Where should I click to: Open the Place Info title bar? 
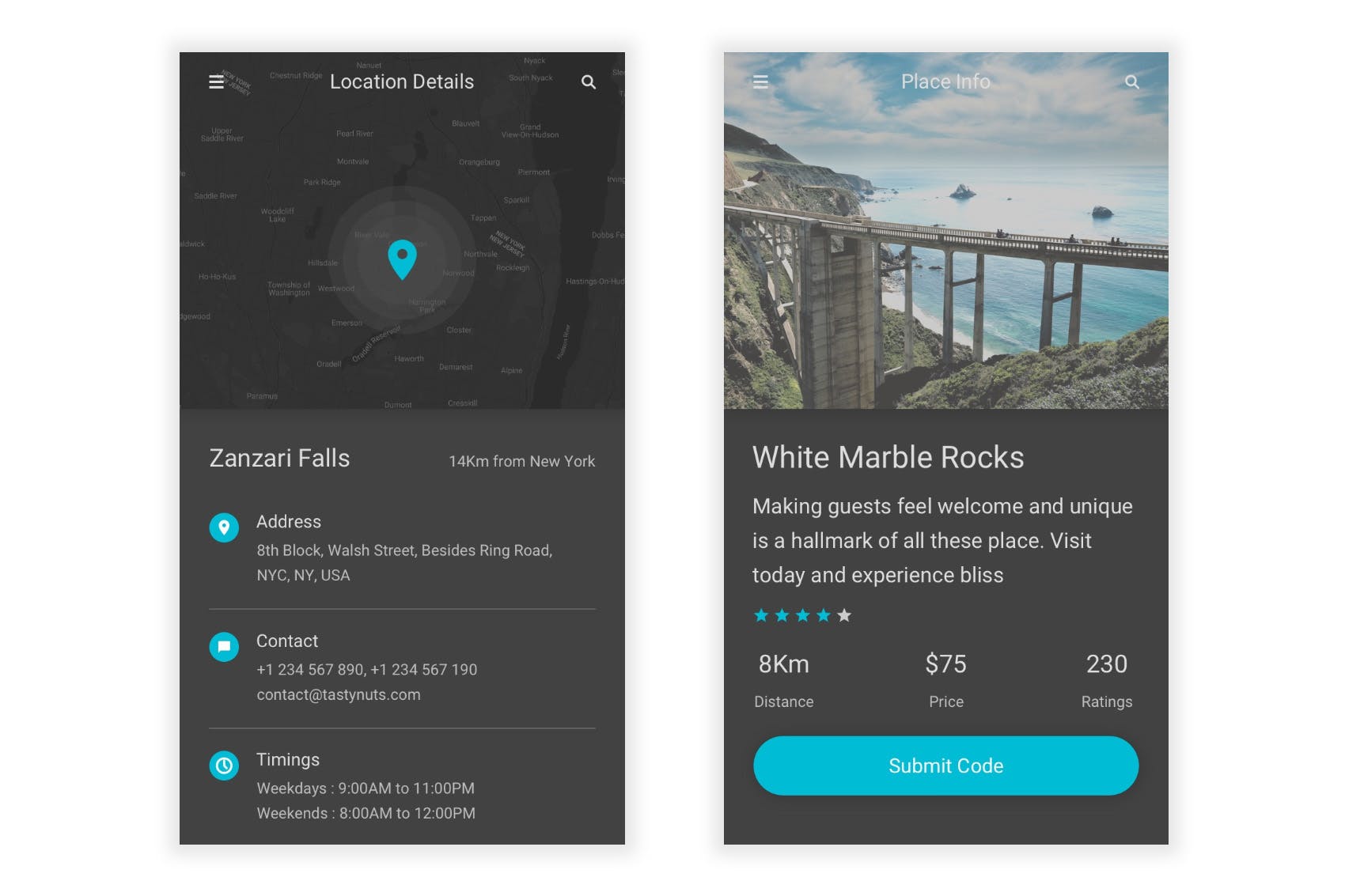click(x=946, y=81)
